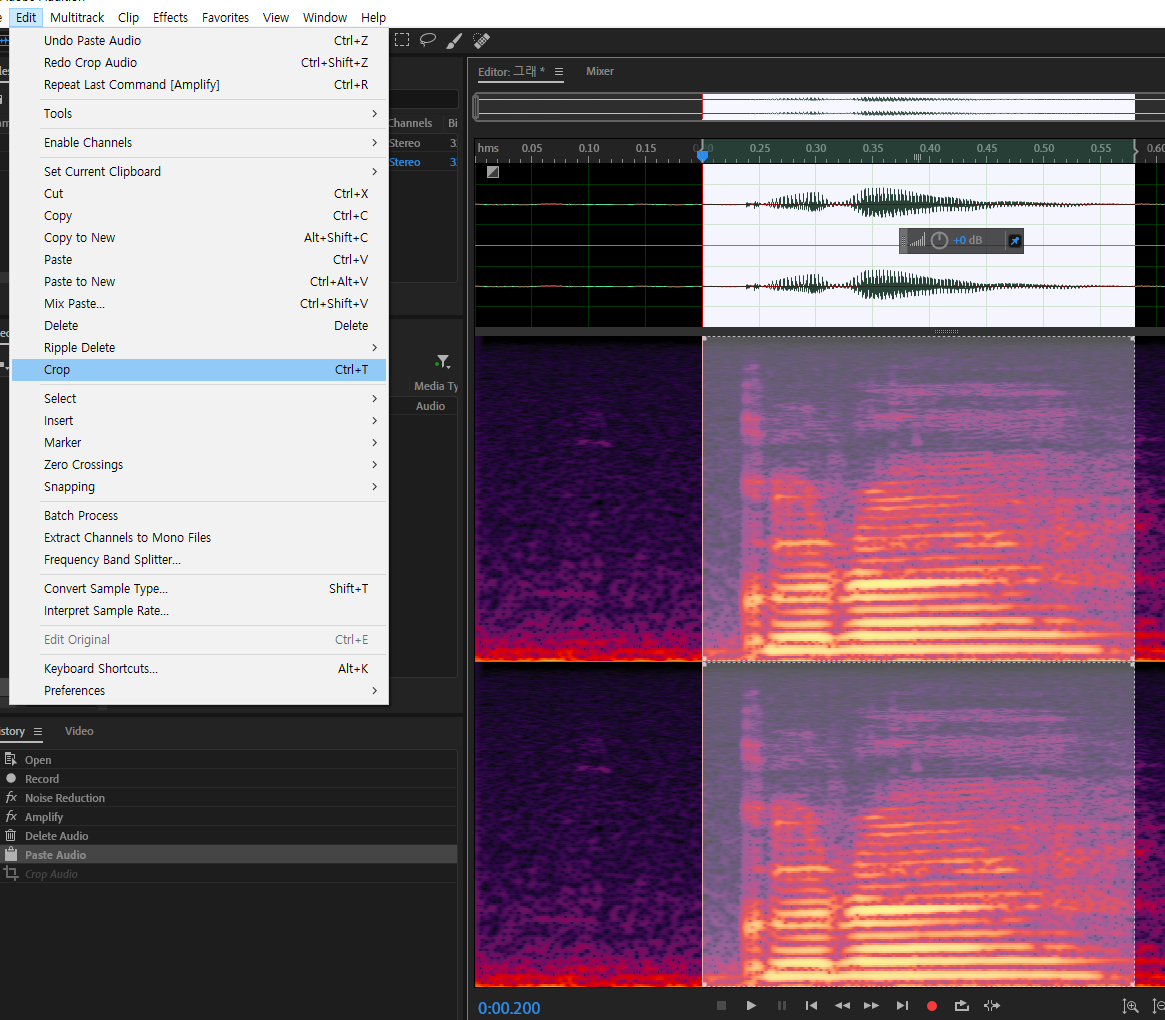Open the Effects menu
This screenshot has width=1165, height=1020.
point(170,17)
